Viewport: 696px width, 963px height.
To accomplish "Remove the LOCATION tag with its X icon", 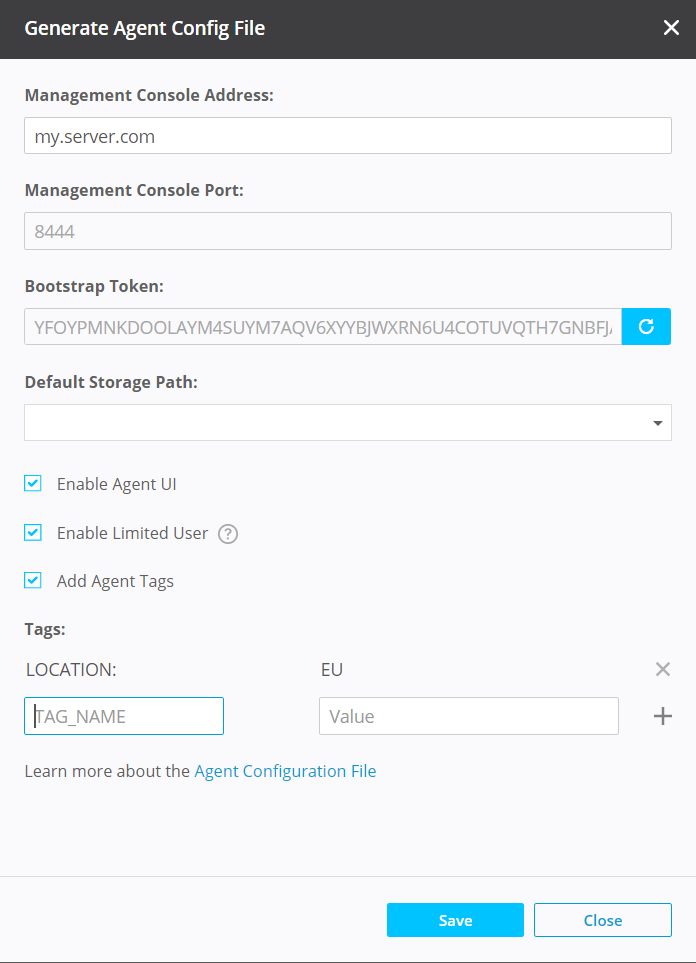I will click(662, 669).
